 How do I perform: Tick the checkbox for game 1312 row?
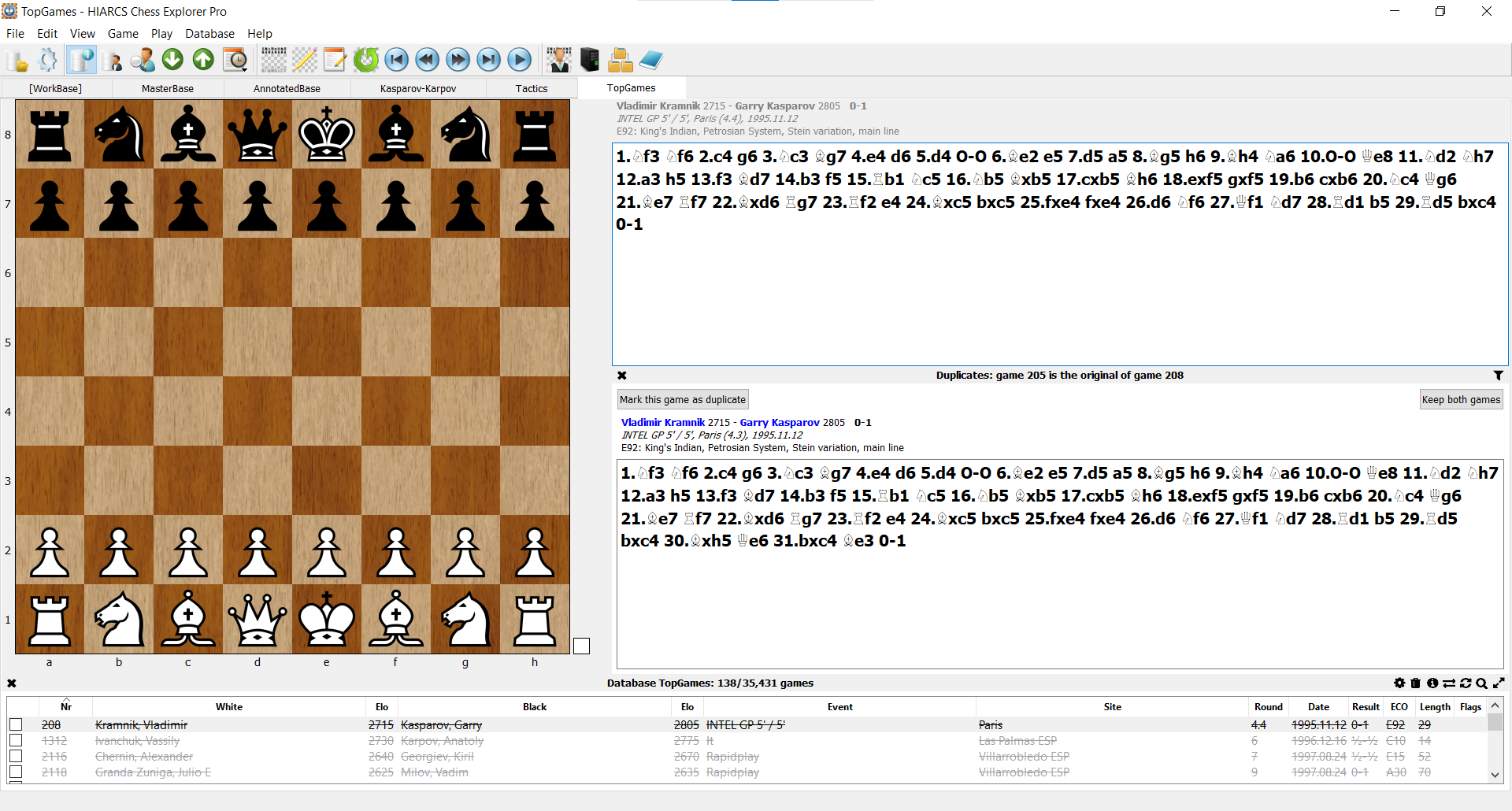(16, 741)
